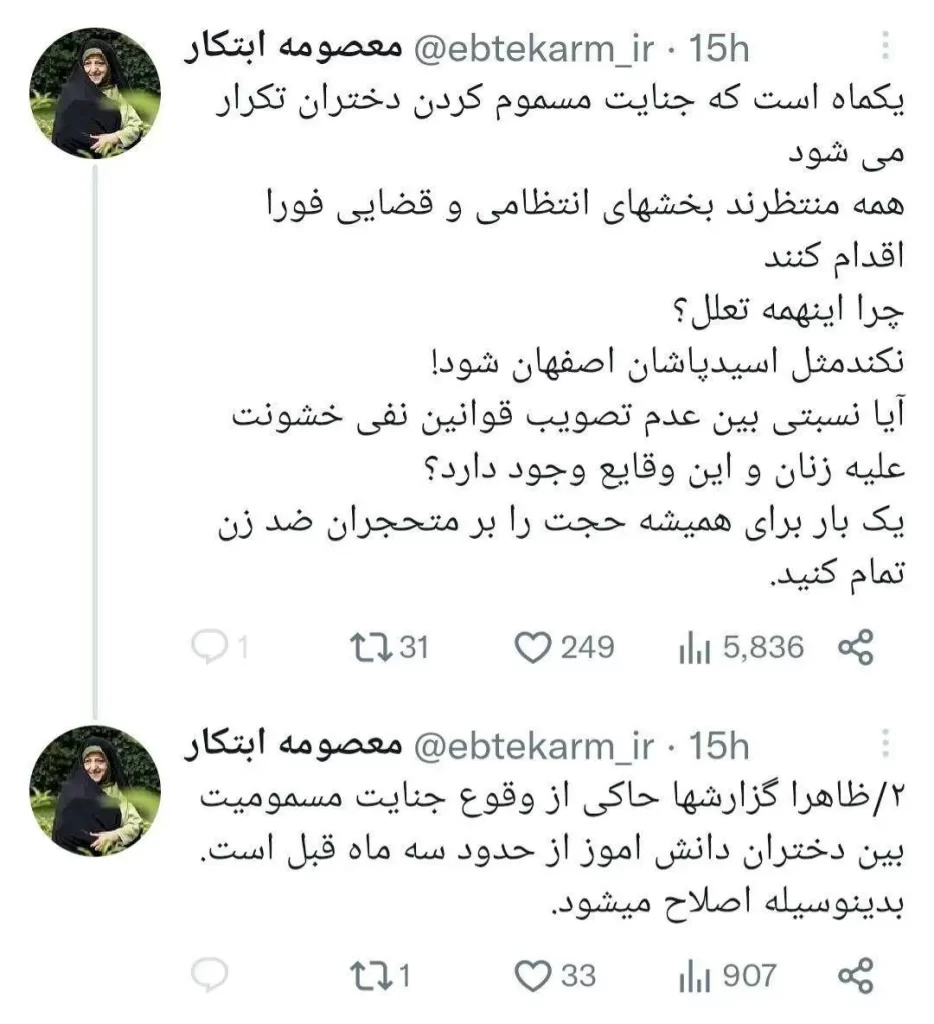934x1024 pixels.
Task: Open more options menu of second tweet
Action: tap(886, 743)
